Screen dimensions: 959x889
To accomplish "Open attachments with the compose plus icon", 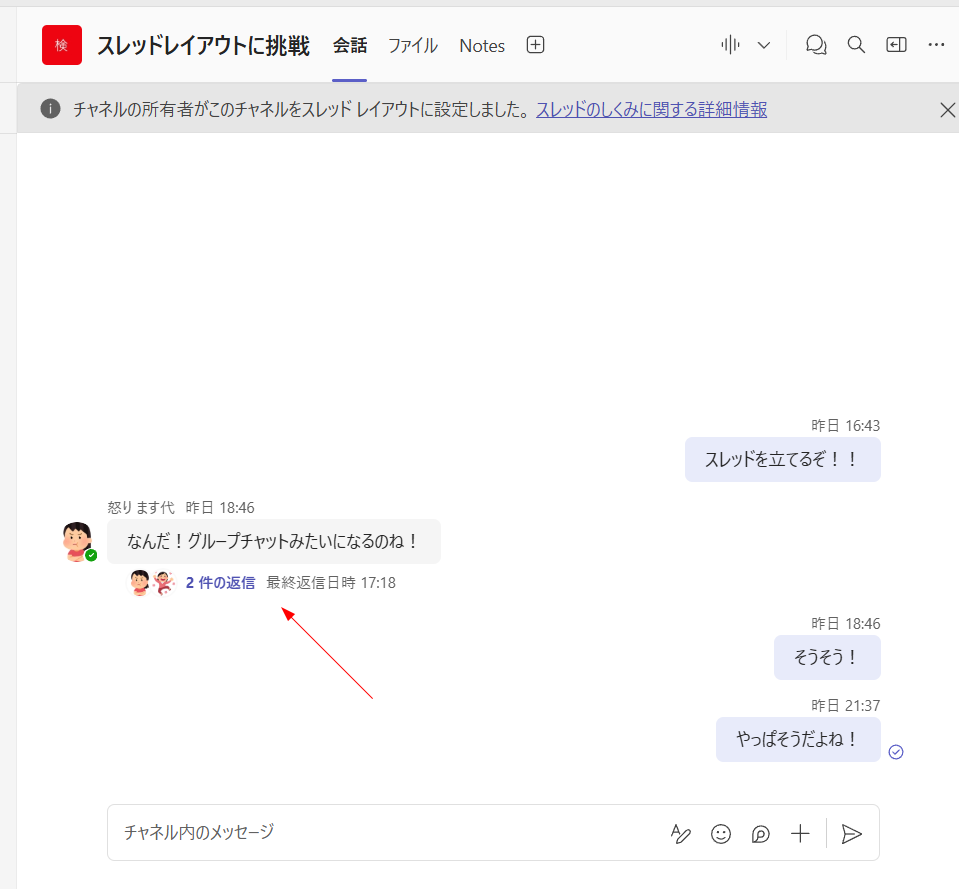I will 800,834.
